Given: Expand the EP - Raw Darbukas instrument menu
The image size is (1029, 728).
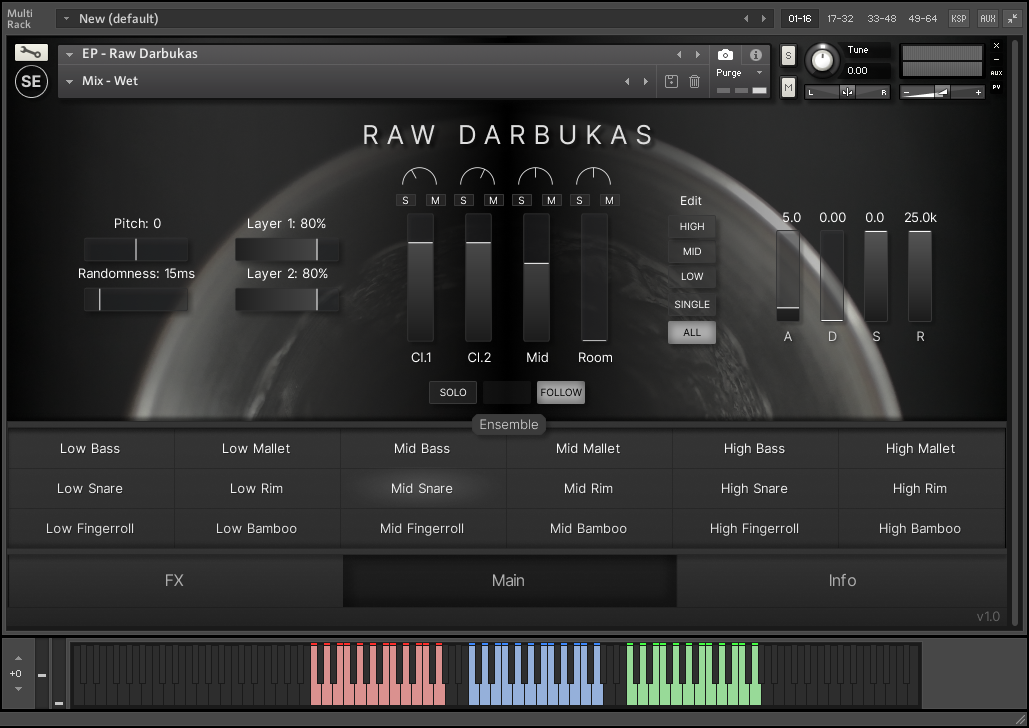Looking at the screenshot, I should click(x=71, y=54).
